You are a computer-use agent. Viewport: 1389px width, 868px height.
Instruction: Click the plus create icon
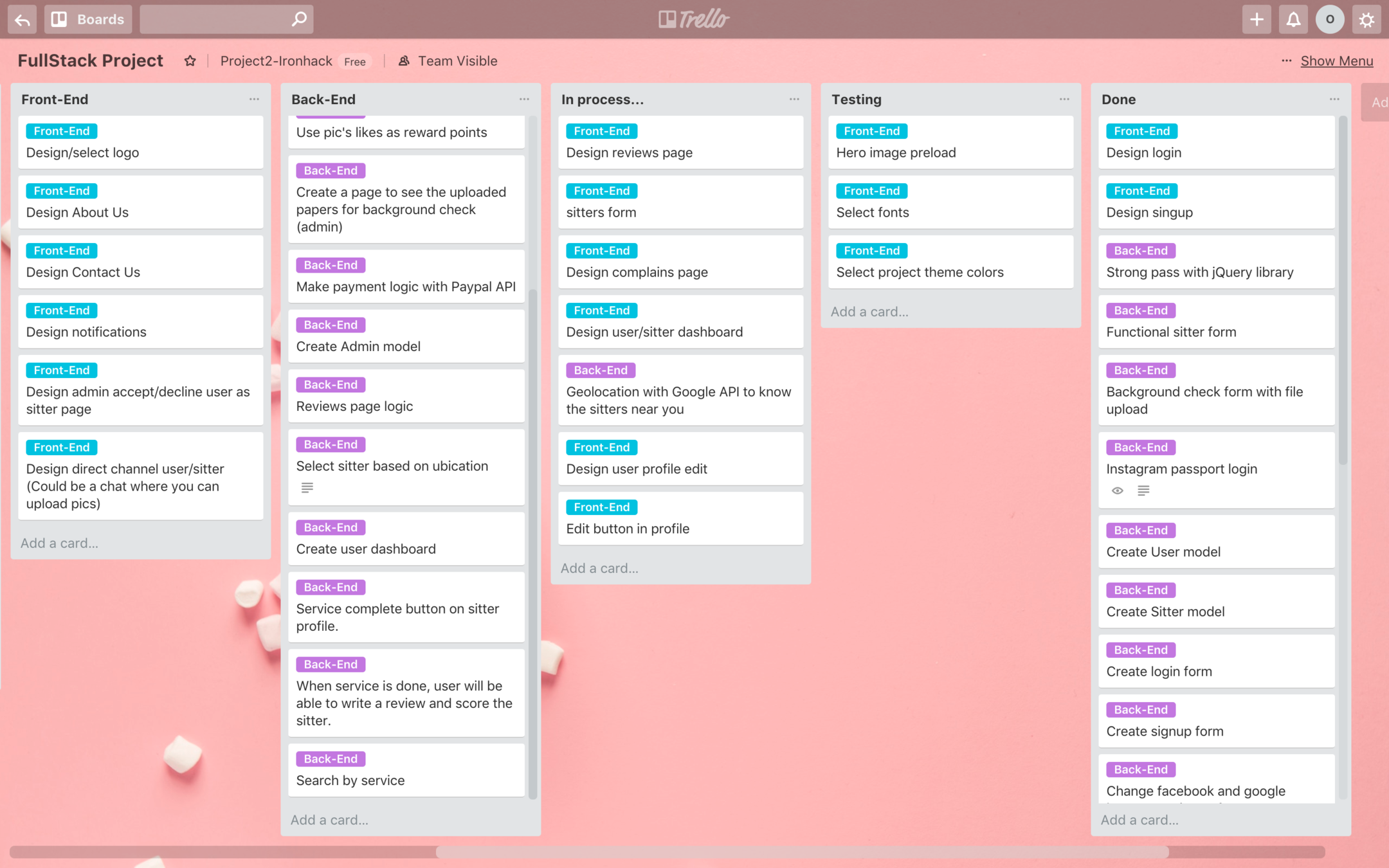(1256, 19)
